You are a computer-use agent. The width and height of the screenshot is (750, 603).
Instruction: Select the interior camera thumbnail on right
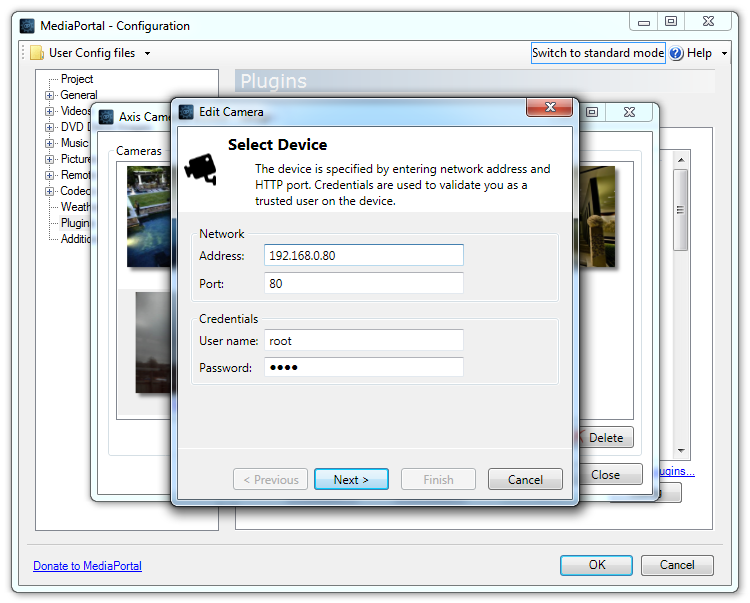pyautogui.click(x=597, y=216)
